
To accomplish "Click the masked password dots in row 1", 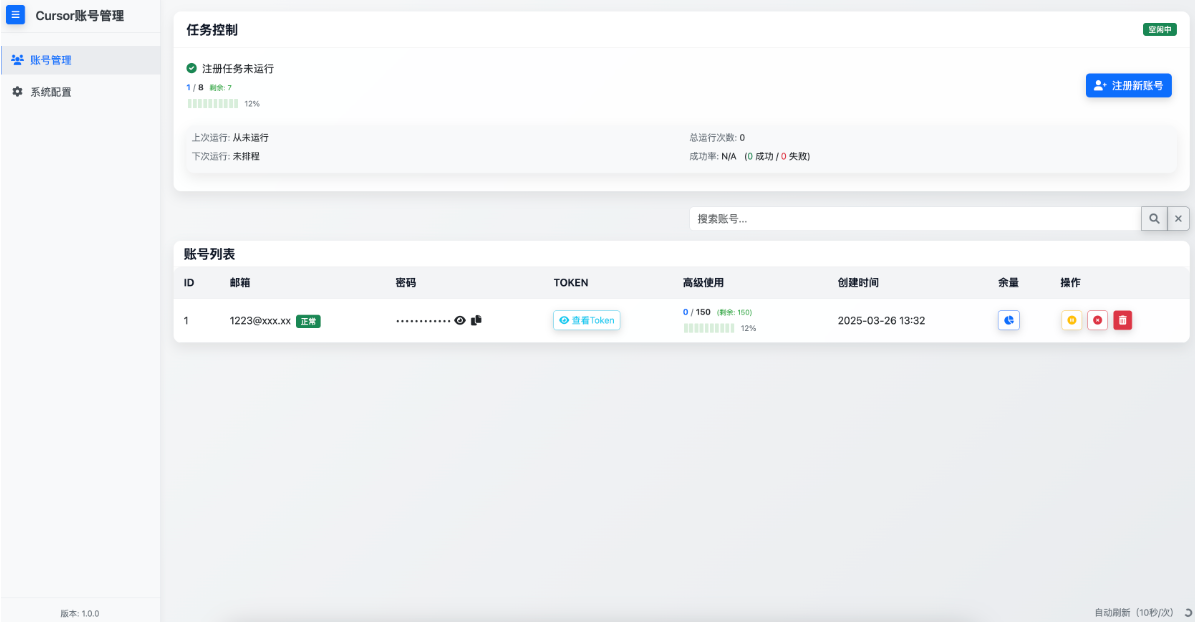I will (423, 321).
